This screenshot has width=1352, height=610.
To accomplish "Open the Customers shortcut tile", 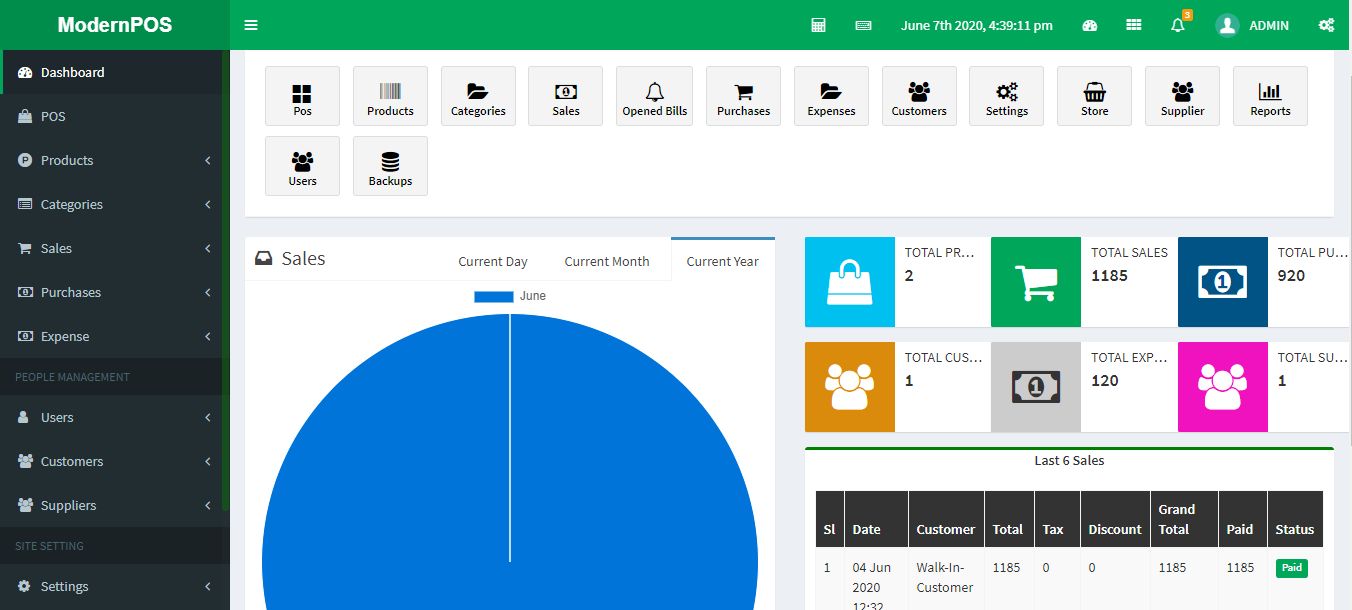I will (919, 96).
